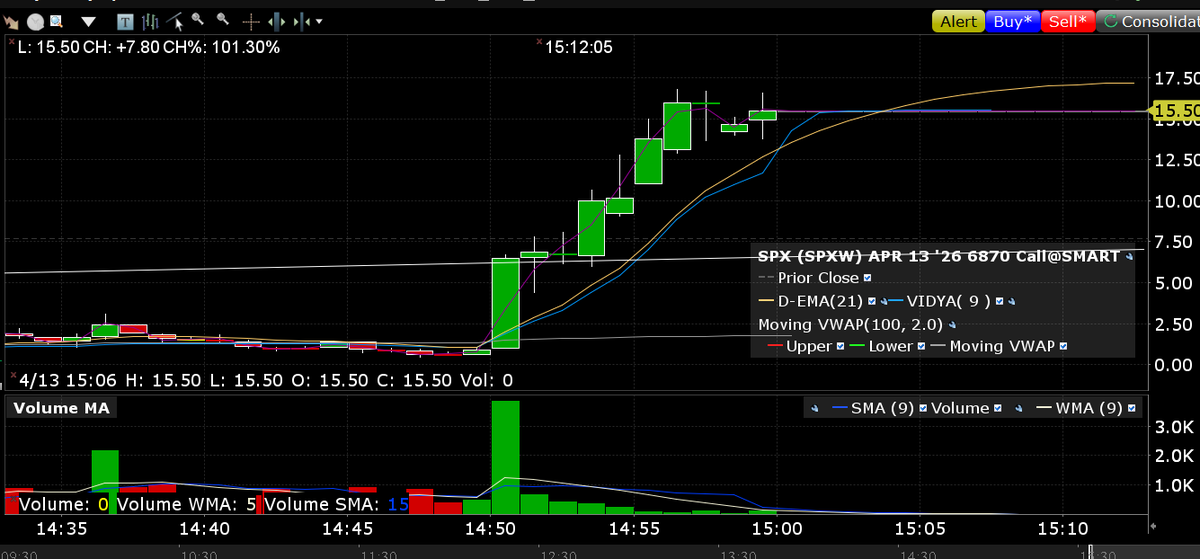
Task: Open wrench settings beside SPX Call@SMART title
Action: coord(1129,256)
